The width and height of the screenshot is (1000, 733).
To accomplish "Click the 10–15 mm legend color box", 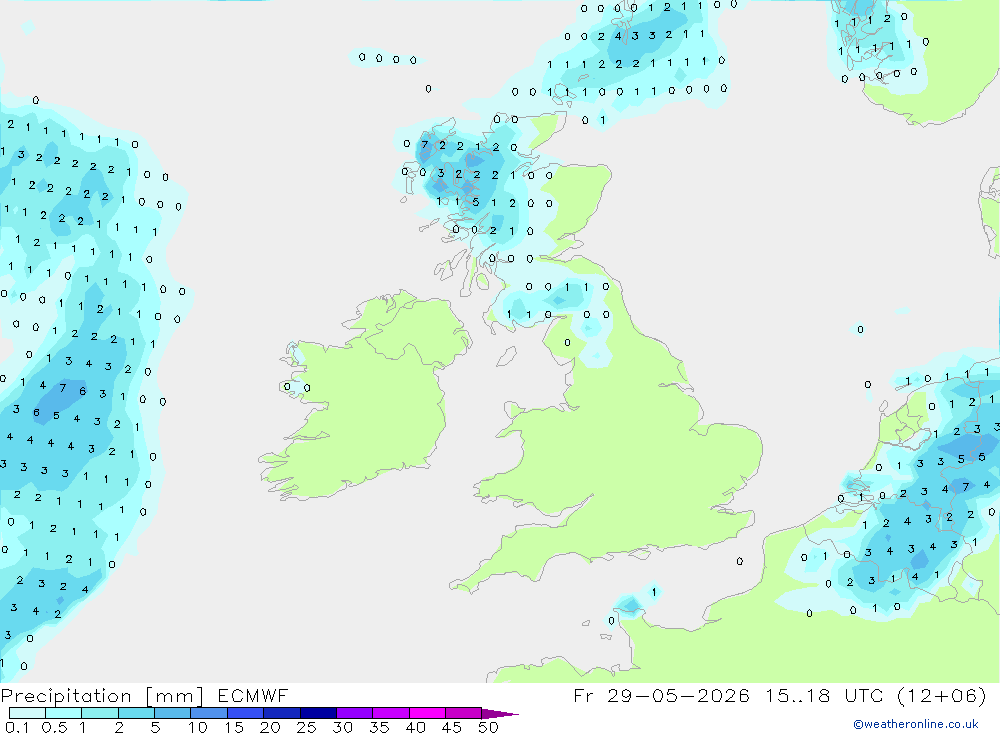I will pyautogui.click(x=209, y=713).
